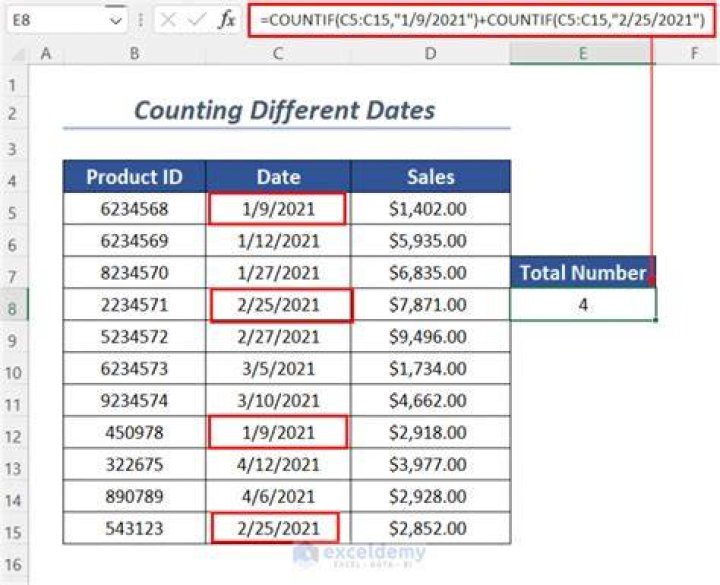
Task: Select column C header
Action: (278, 54)
